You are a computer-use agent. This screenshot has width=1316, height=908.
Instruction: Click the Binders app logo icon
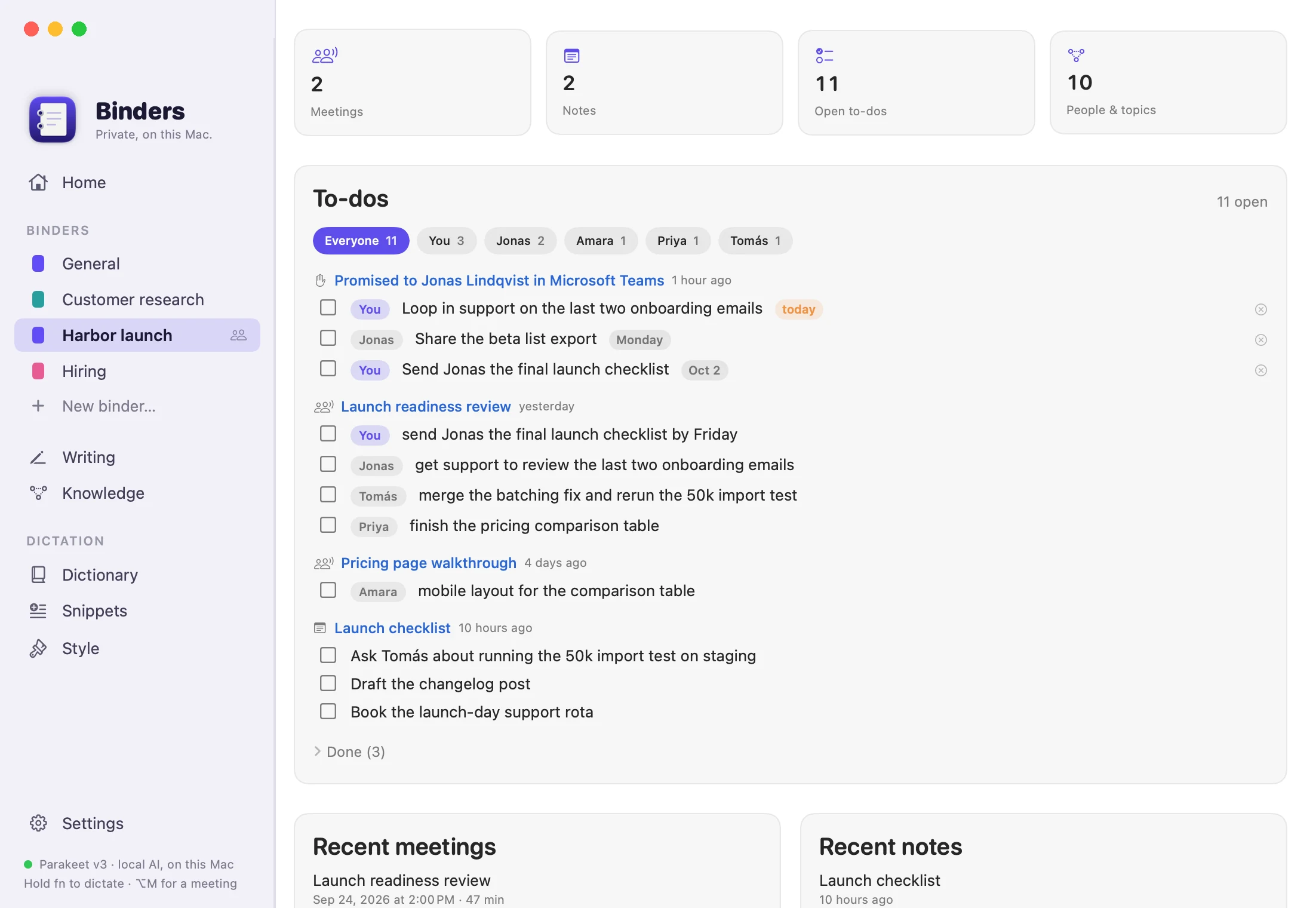click(x=53, y=119)
